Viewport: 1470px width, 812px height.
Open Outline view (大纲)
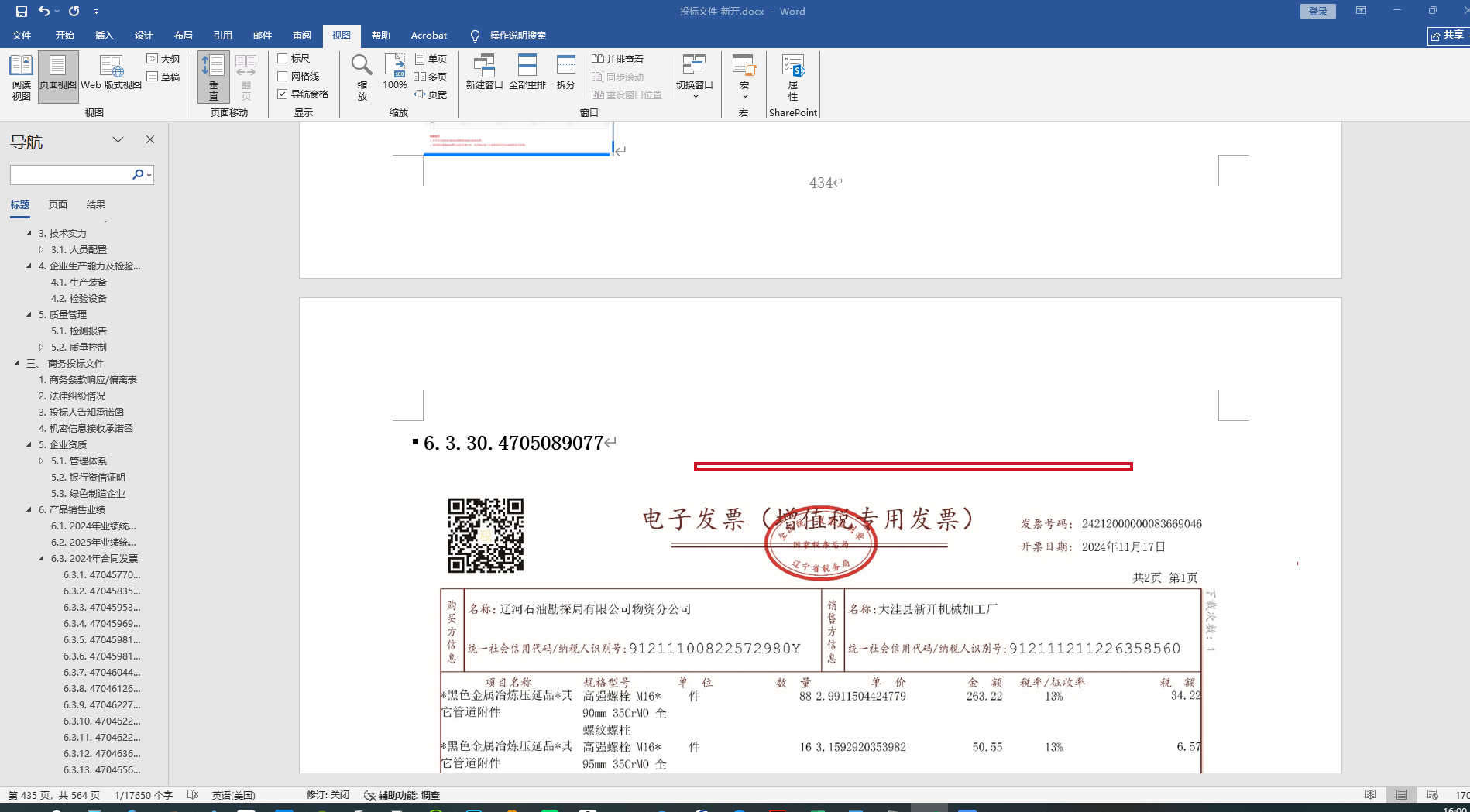[163, 59]
